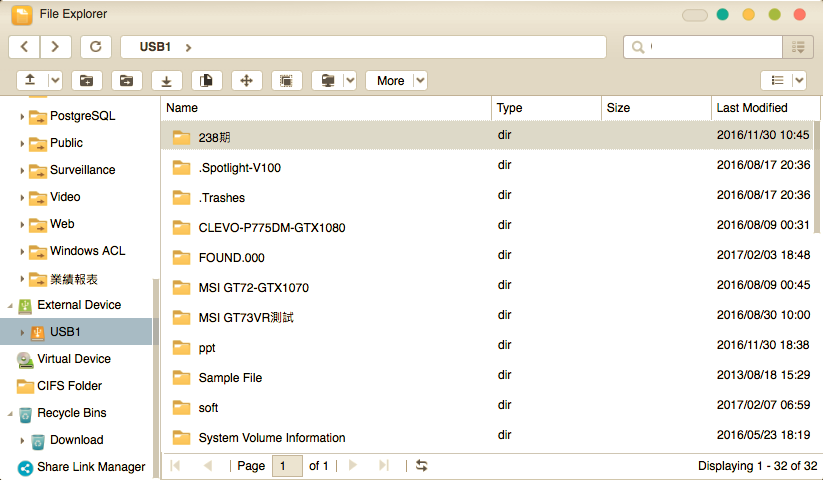Open the advanced search options button
The image size is (823, 480).
pyautogui.click(x=798, y=47)
